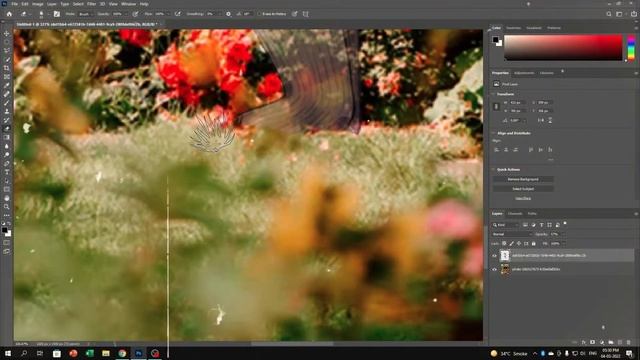Collapse the Transform section
This screenshot has height=360, width=640.
tap(493, 94)
